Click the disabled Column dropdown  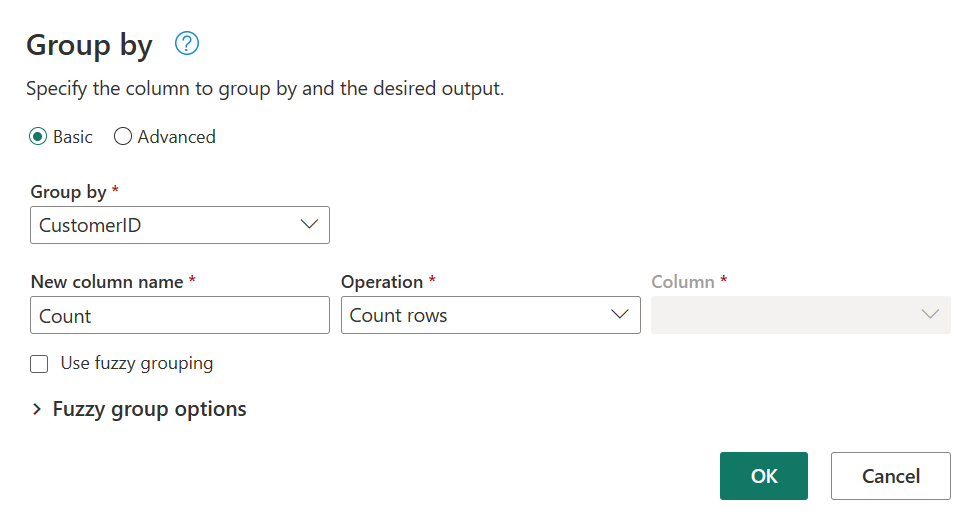tap(800, 315)
